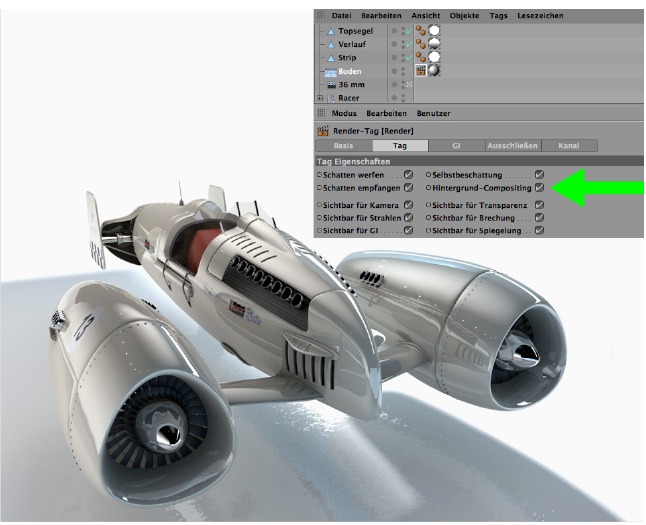Select the Topsegel object
The width and height of the screenshot is (646, 525).
[356, 31]
